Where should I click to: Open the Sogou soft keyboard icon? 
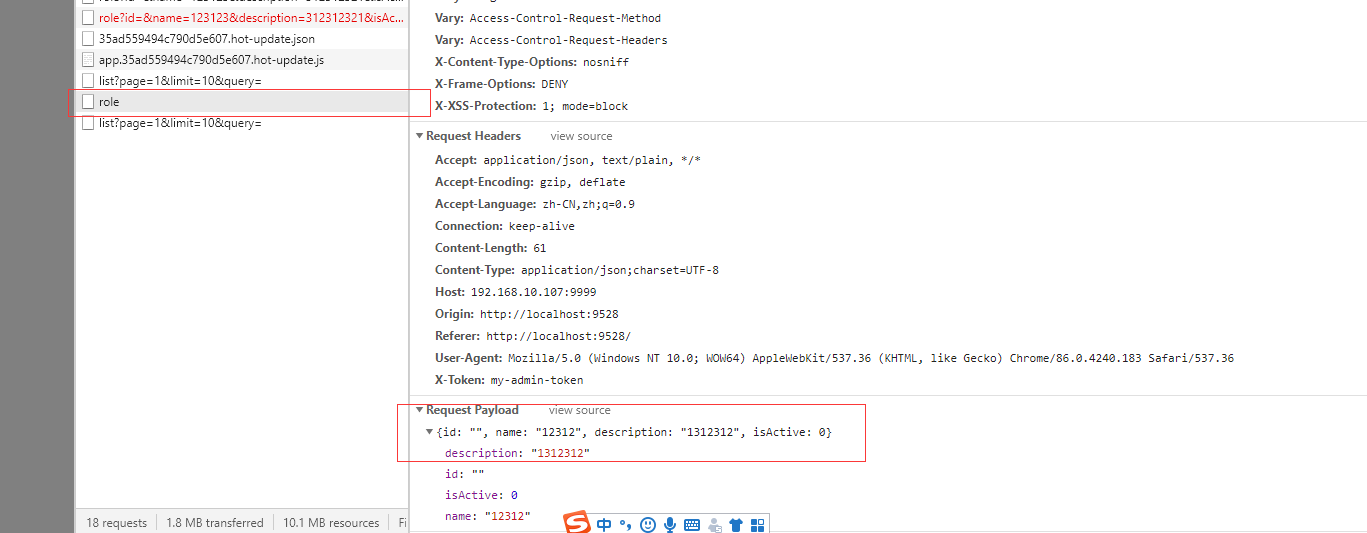point(692,524)
